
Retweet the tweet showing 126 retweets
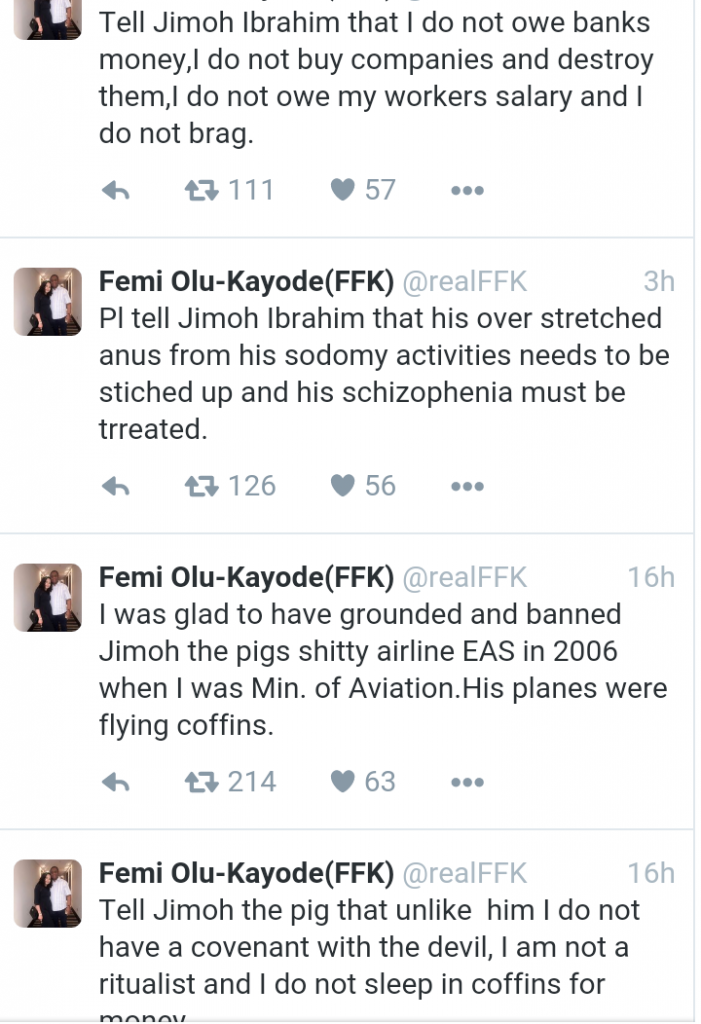point(203,486)
